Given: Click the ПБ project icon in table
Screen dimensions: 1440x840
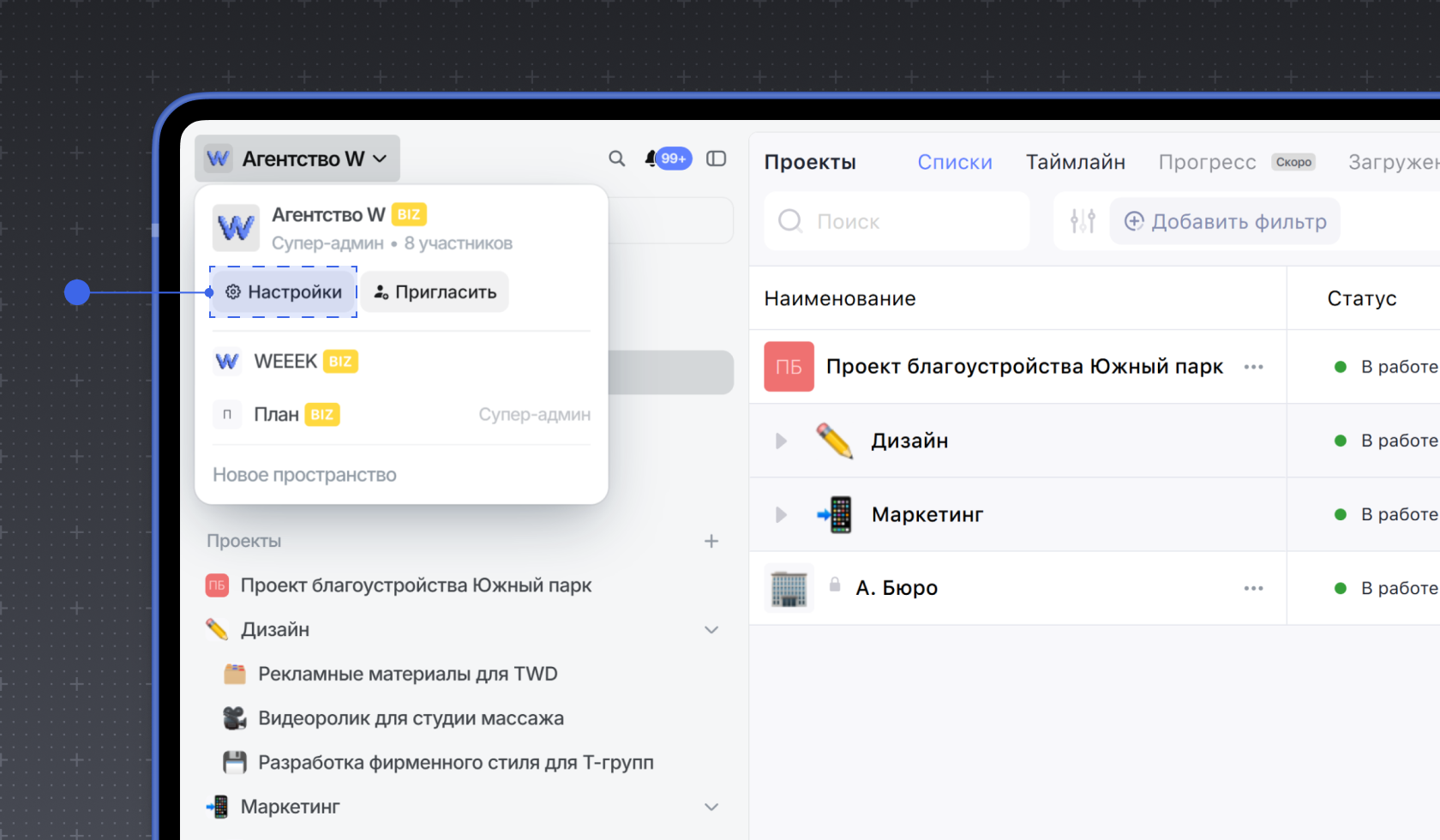Looking at the screenshot, I should pos(789,367).
